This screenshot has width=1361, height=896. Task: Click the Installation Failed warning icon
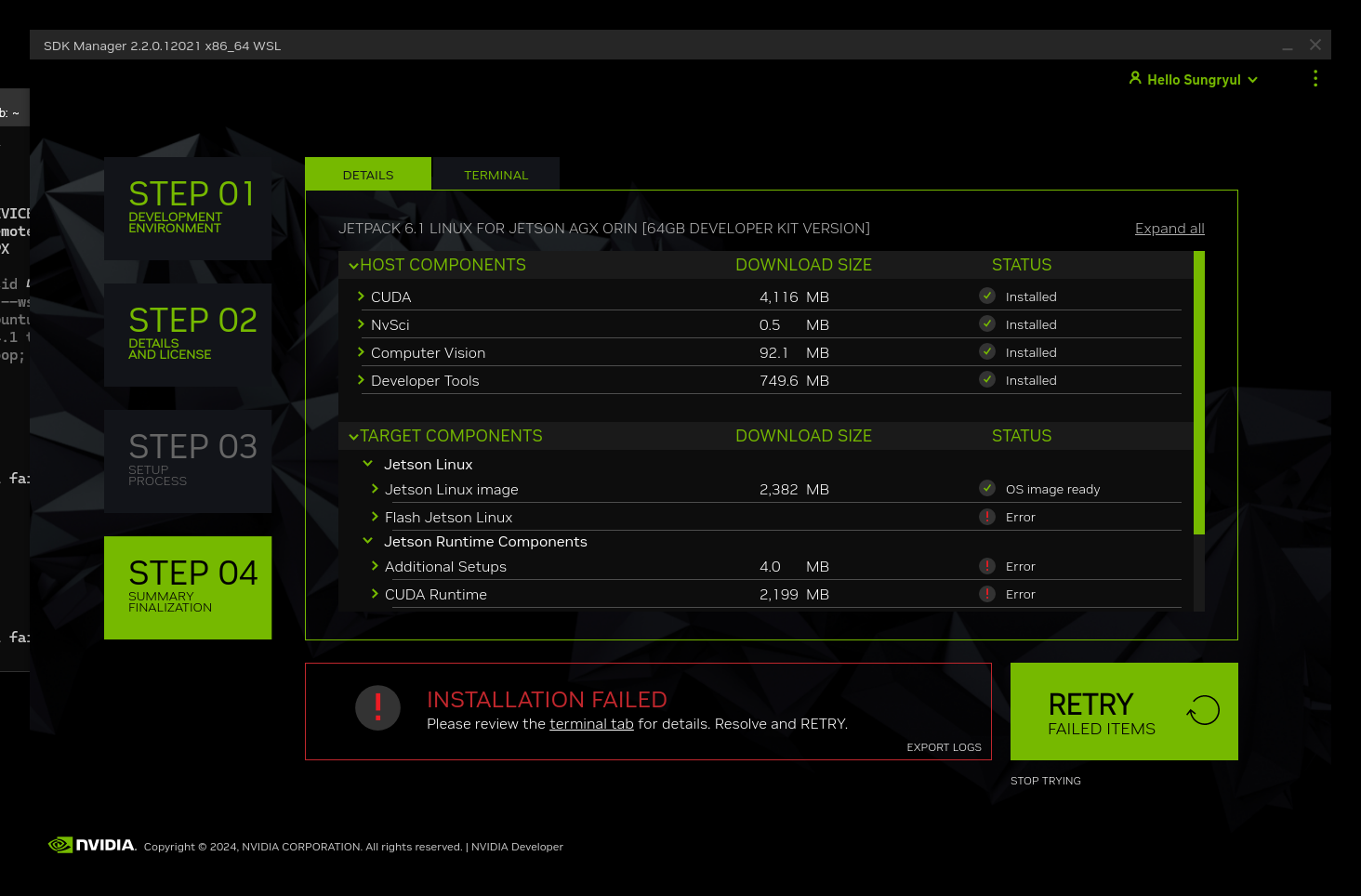click(x=377, y=708)
